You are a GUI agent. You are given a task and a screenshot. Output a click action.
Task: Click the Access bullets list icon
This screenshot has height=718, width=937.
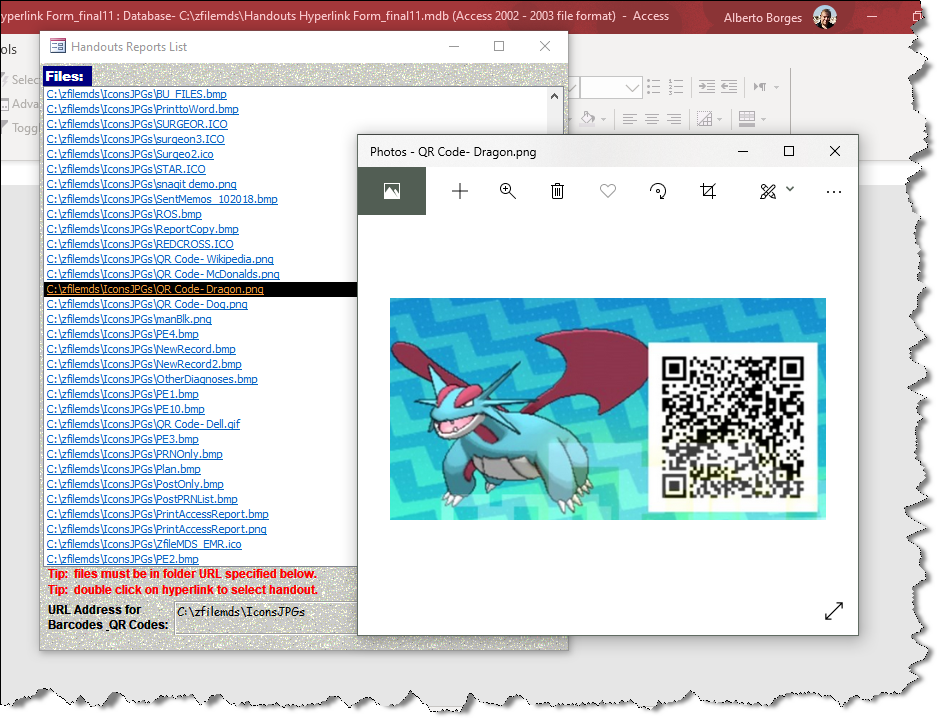point(654,87)
